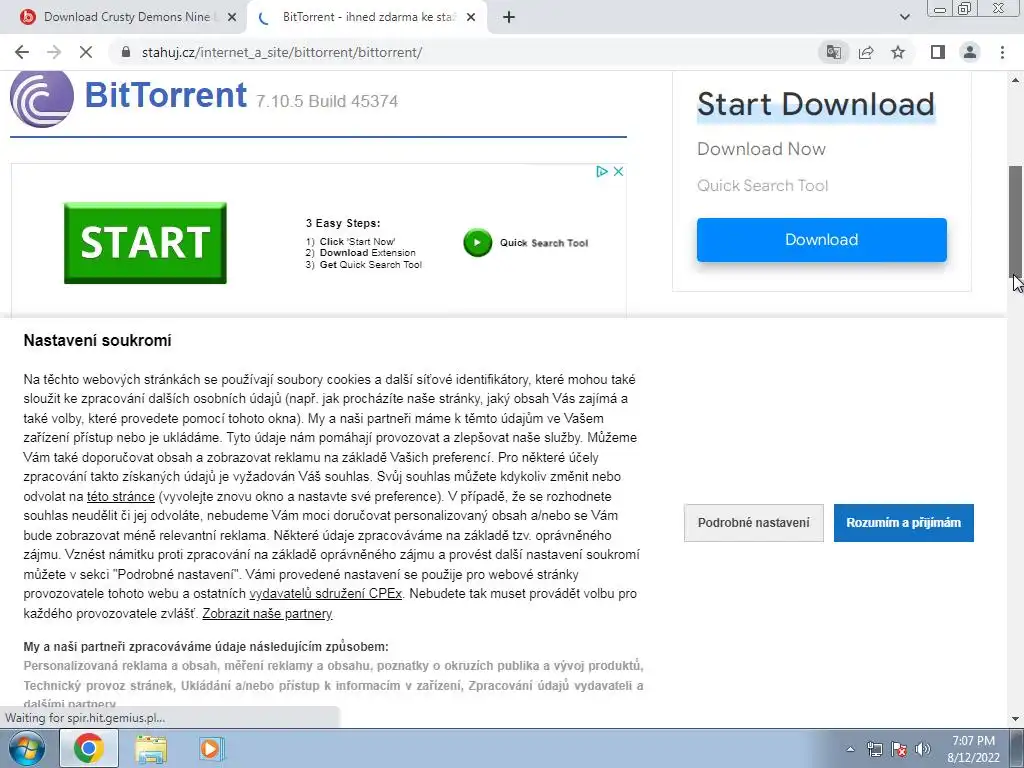The image size is (1024, 768).
Task: Open a new browser tab
Action: tap(509, 17)
